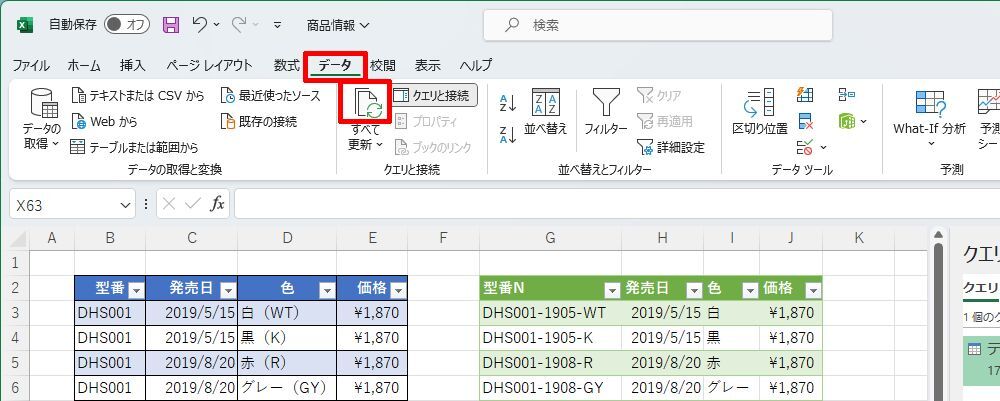Open the 型番 column filter dropdown
Screen dimensions: 1000x401
click(x=136, y=289)
